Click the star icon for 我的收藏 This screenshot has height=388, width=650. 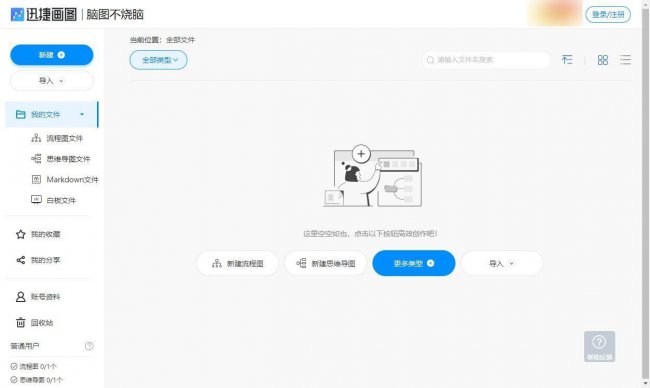coord(20,234)
